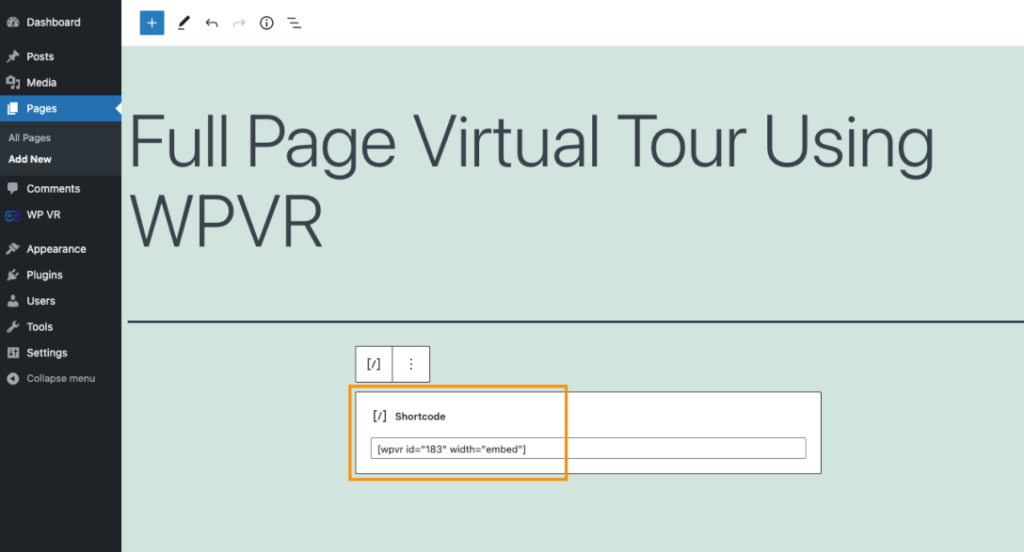Open WP VR menu item

click(x=43, y=214)
